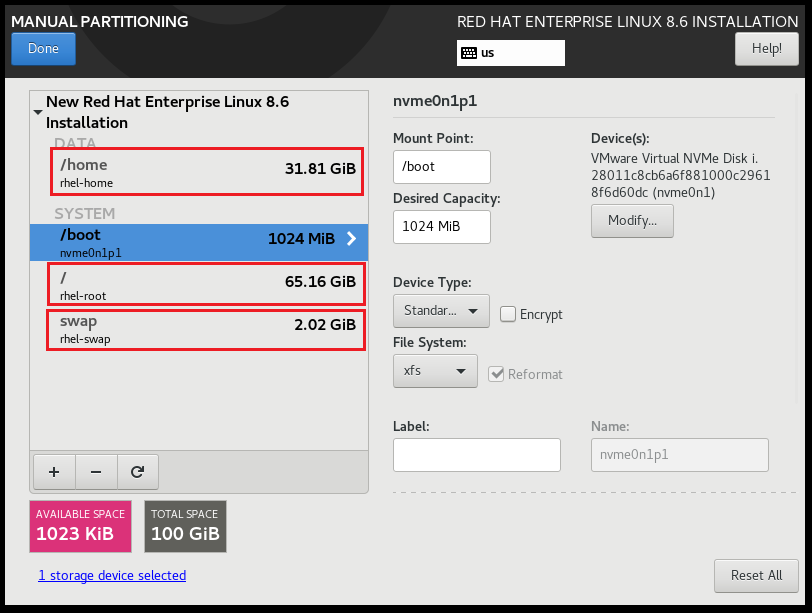This screenshot has width=812, height=613.
Task: Click the us keyboard layout indicator
Action: 511,53
